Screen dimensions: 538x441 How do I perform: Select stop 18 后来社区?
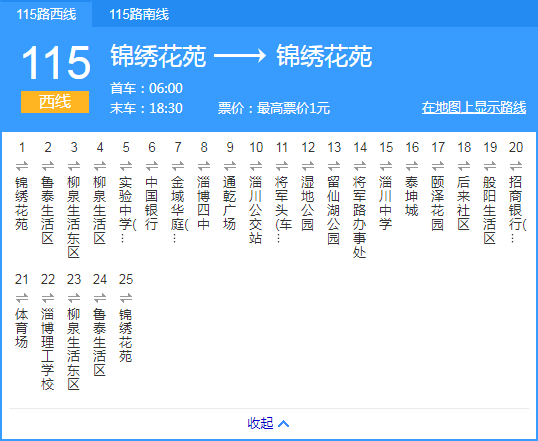click(x=464, y=203)
